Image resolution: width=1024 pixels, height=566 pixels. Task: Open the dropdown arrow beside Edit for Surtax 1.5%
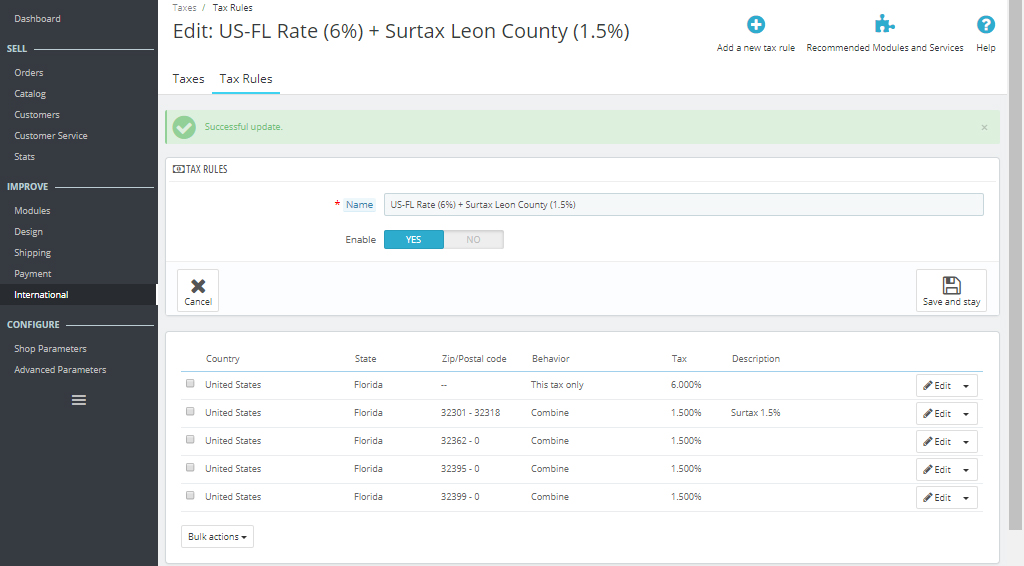(x=966, y=414)
